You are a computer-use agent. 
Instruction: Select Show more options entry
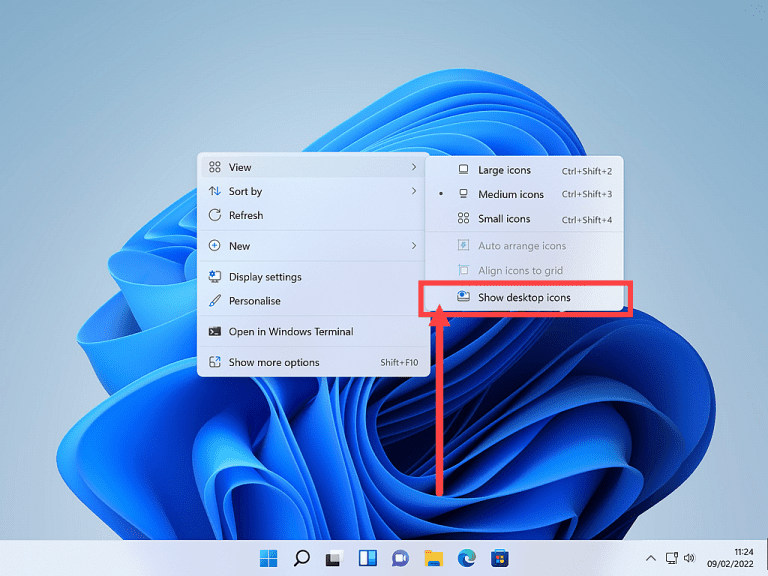point(313,362)
